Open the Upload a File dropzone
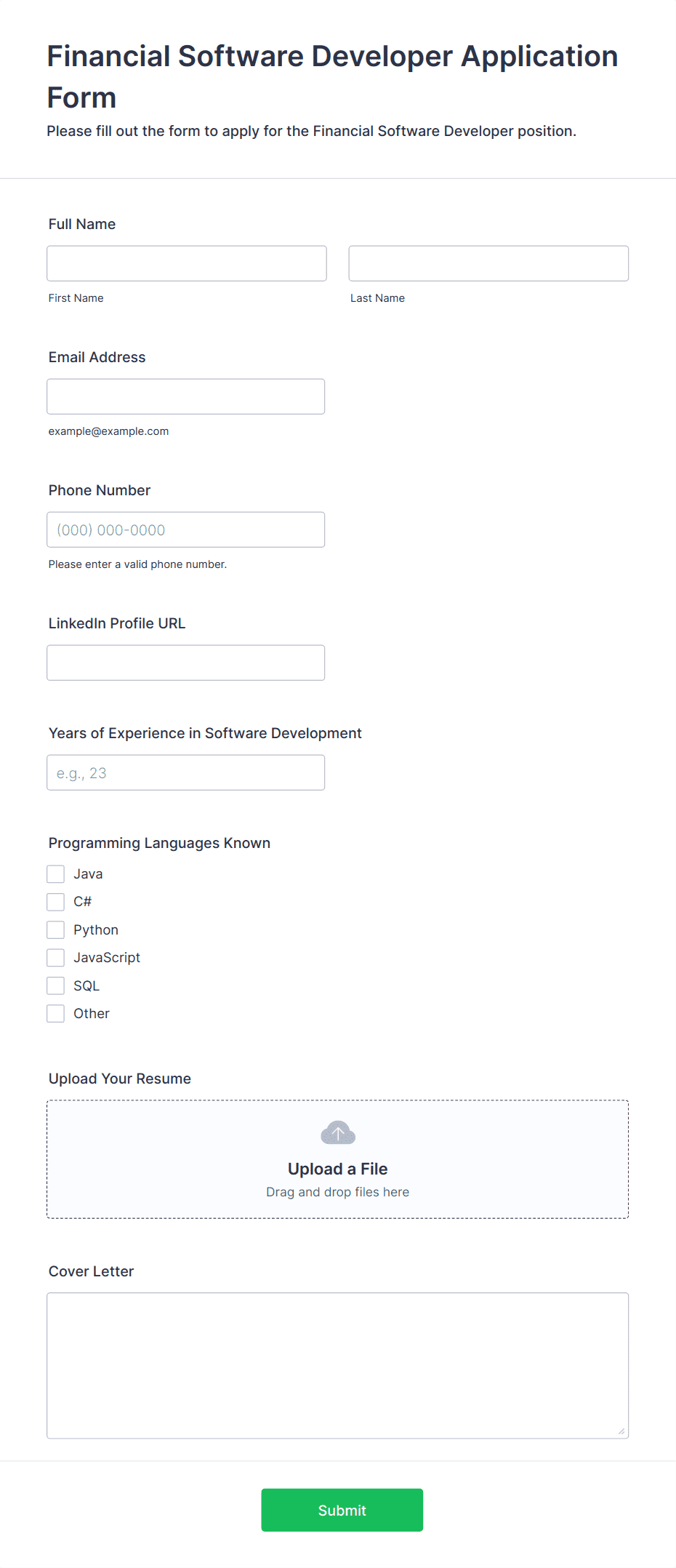 coord(338,1159)
